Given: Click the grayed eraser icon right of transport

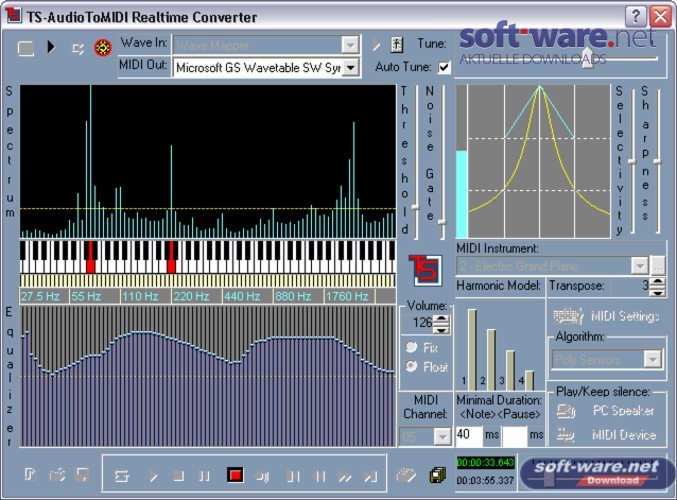Looking at the screenshot, I should coord(406,475).
